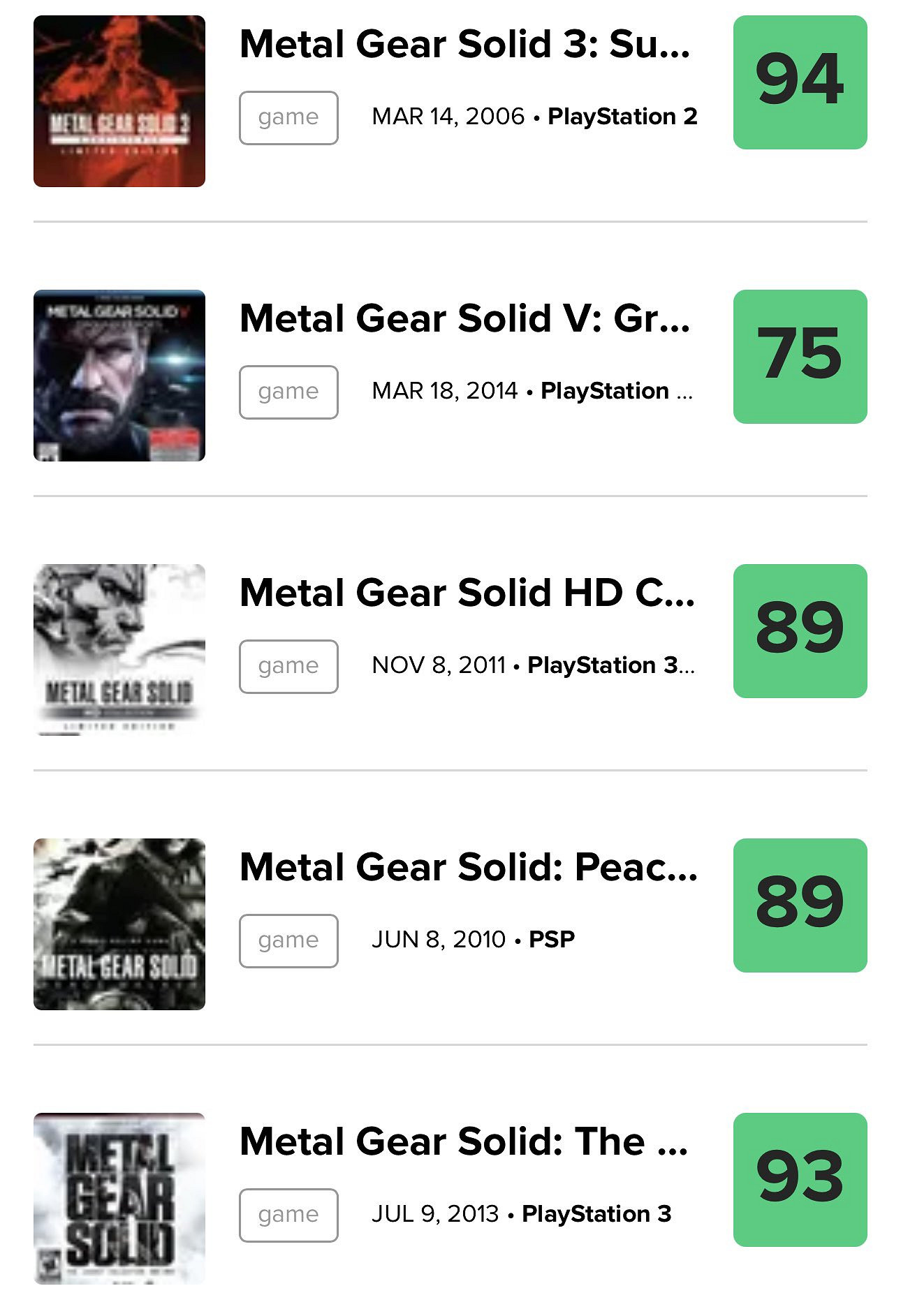Click 'game' tag under the Legacy Collection
The width and height of the screenshot is (901, 1316).
click(x=288, y=1215)
